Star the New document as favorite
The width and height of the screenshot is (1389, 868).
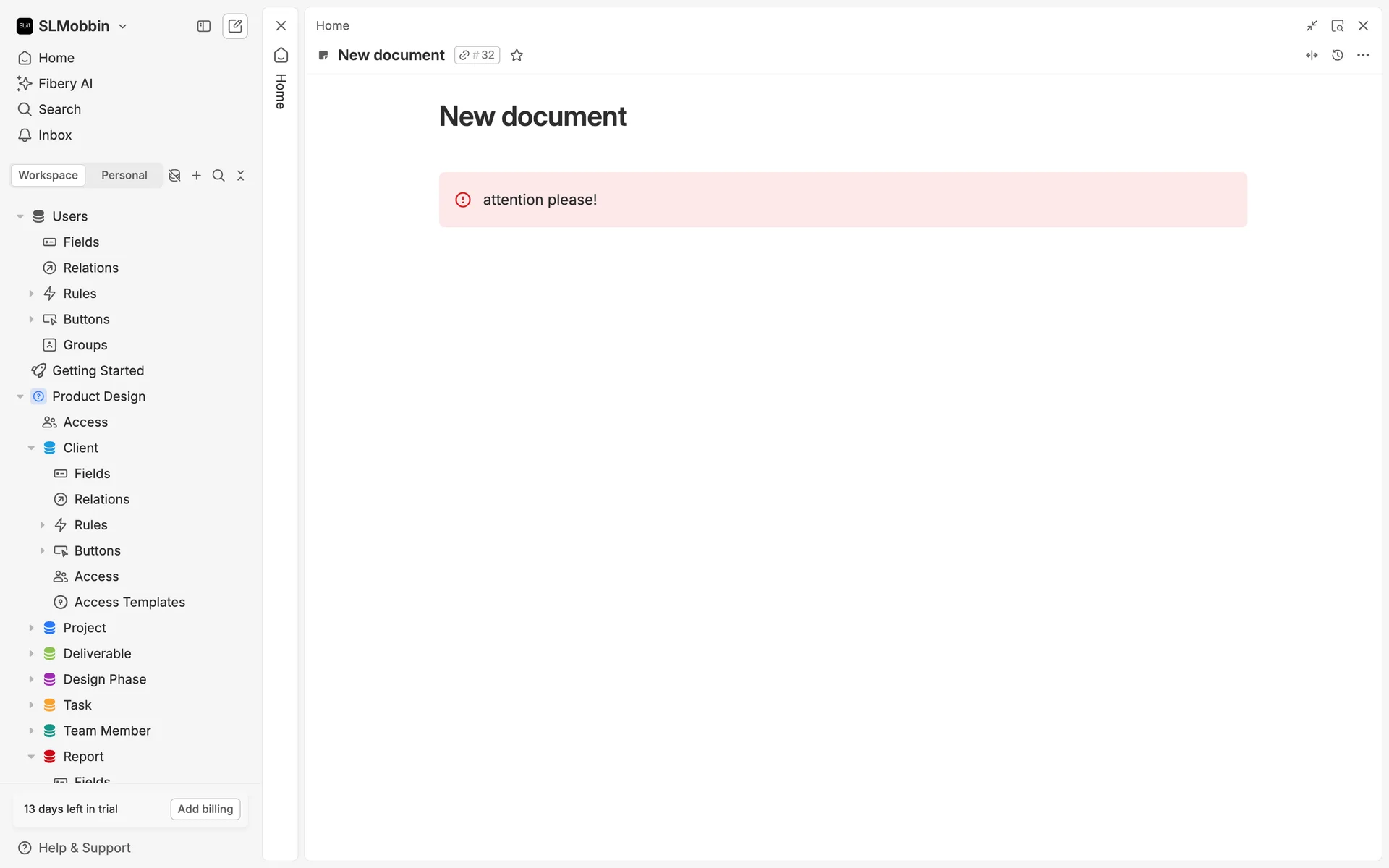coord(517,55)
